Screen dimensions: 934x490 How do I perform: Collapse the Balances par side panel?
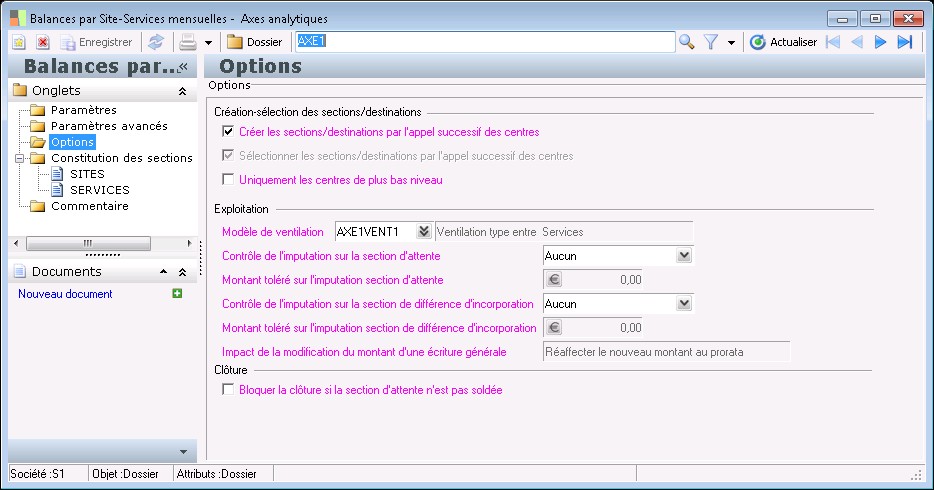click(x=183, y=67)
